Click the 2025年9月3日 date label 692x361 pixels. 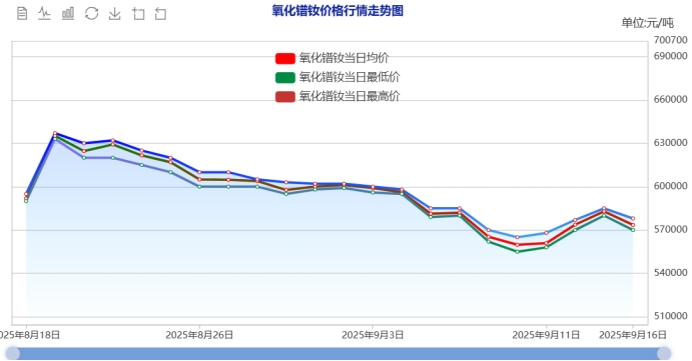click(x=372, y=335)
